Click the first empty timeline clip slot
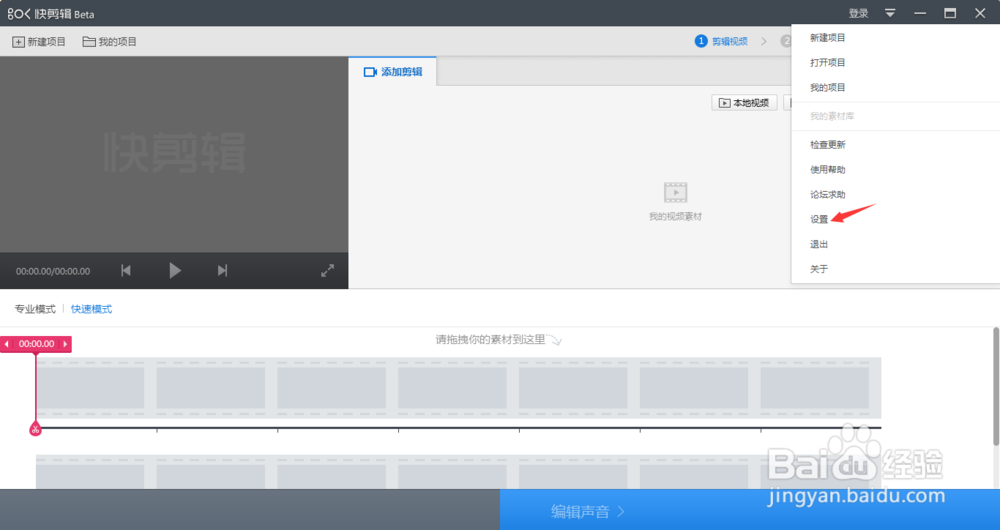Viewport: 1000px width, 530px height. pyautogui.click(x=90, y=388)
